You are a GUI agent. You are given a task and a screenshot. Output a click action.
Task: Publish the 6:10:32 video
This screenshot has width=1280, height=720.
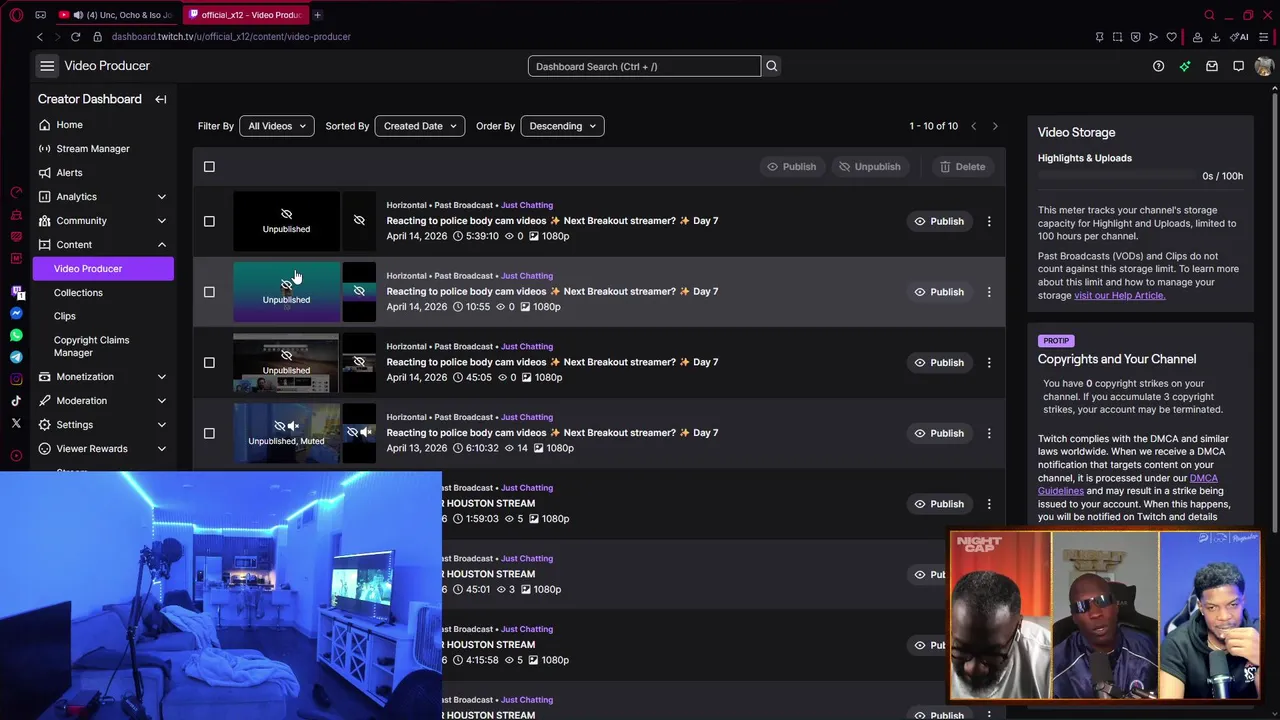pyautogui.click(x=938, y=433)
